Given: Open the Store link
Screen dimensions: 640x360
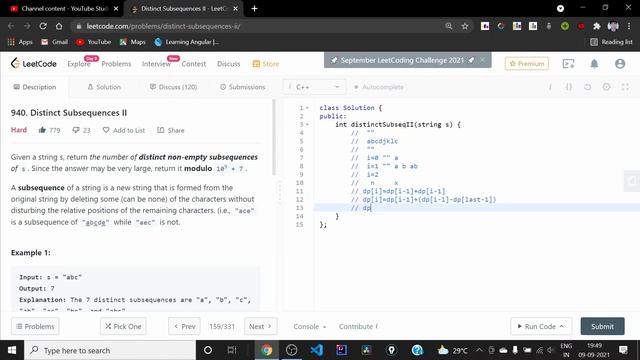Looking at the screenshot, I should pos(266,64).
